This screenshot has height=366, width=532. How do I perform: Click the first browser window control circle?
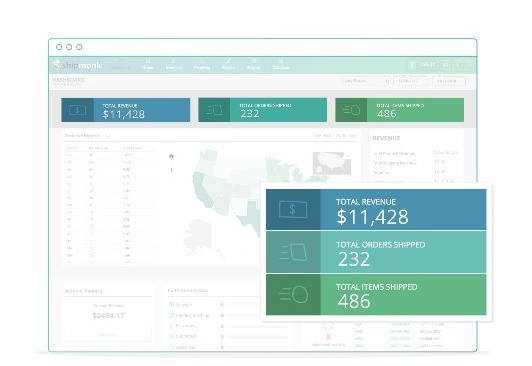click(x=59, y=47)
